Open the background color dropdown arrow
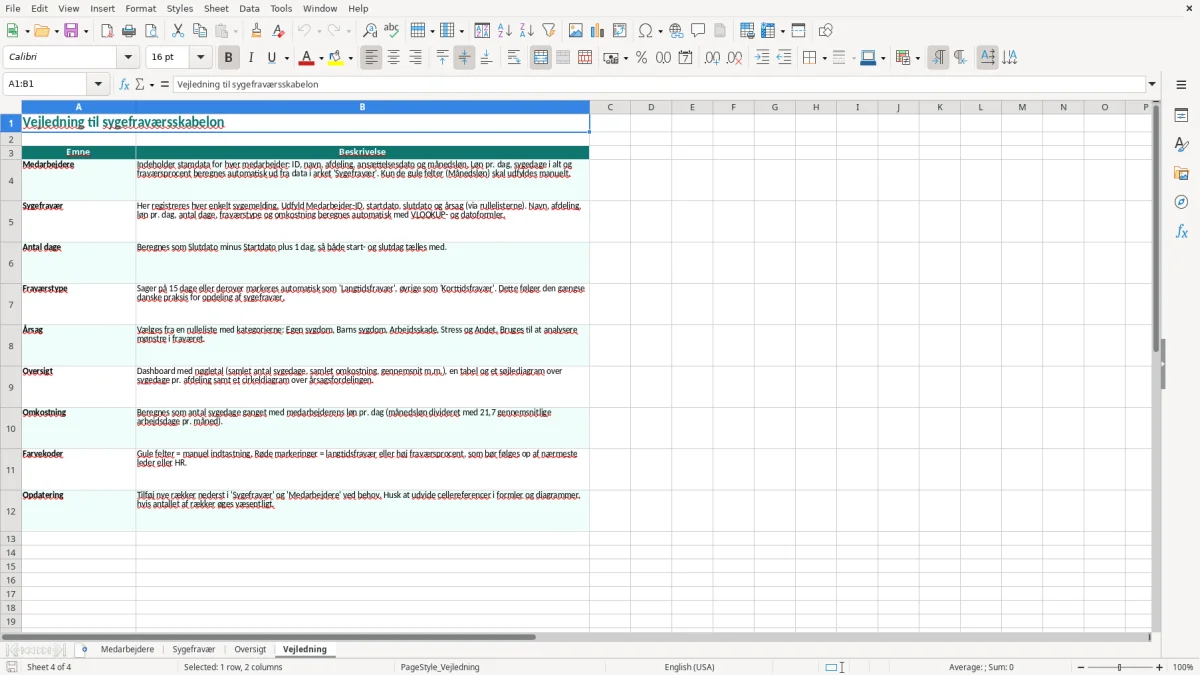 [x=351, y=58]
